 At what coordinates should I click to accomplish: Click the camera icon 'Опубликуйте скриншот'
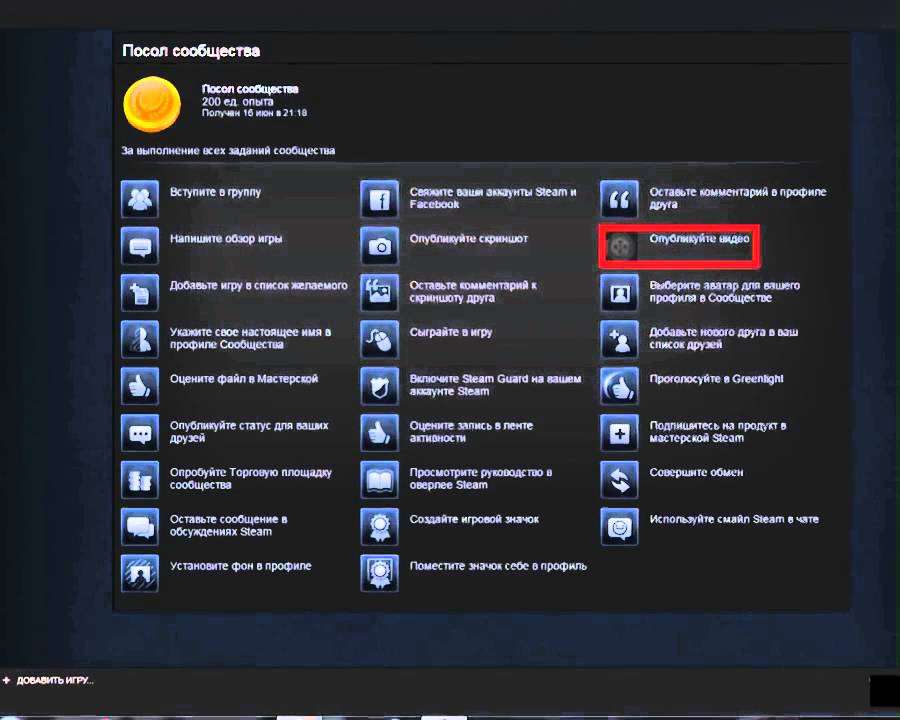tap(379, 246)
